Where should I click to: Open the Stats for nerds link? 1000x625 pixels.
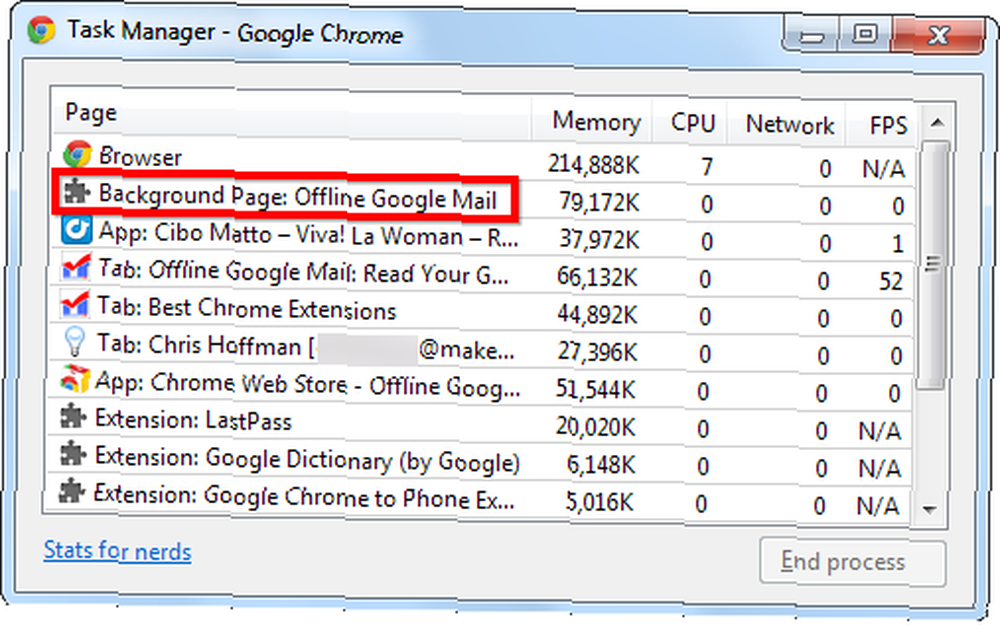click(117, 551)
